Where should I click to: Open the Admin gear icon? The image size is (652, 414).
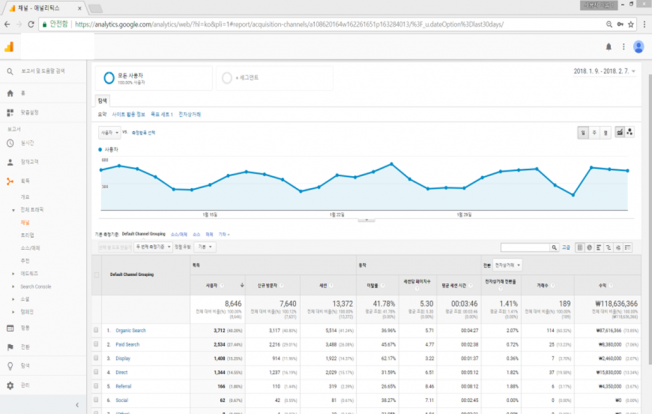pos(10,385)
